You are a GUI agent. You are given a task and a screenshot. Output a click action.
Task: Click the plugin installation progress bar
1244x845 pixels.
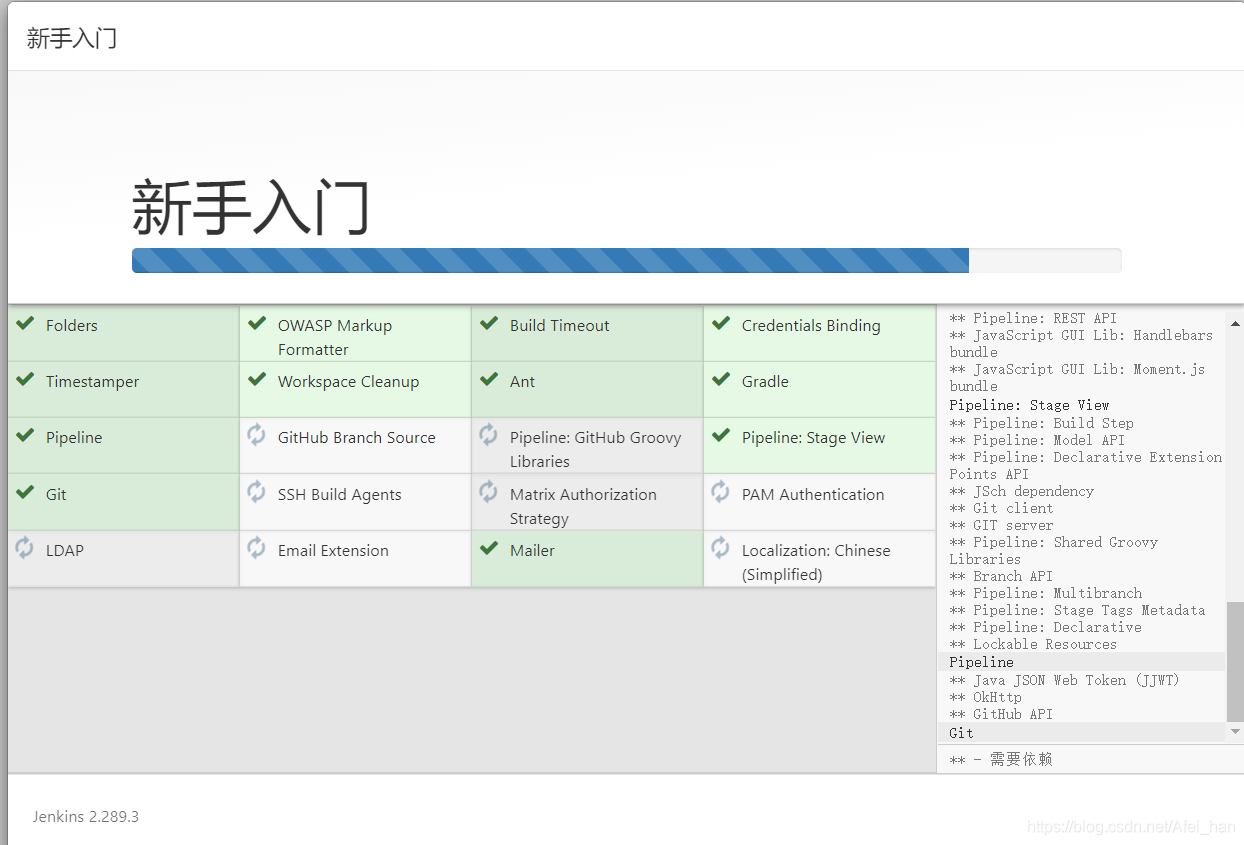(626, 260)
